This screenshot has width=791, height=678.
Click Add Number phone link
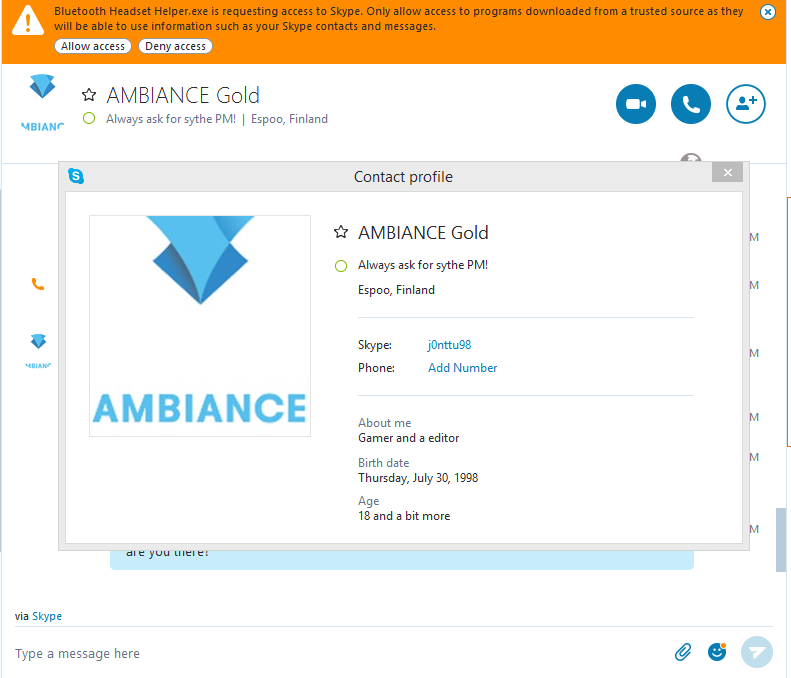[463, 368]
